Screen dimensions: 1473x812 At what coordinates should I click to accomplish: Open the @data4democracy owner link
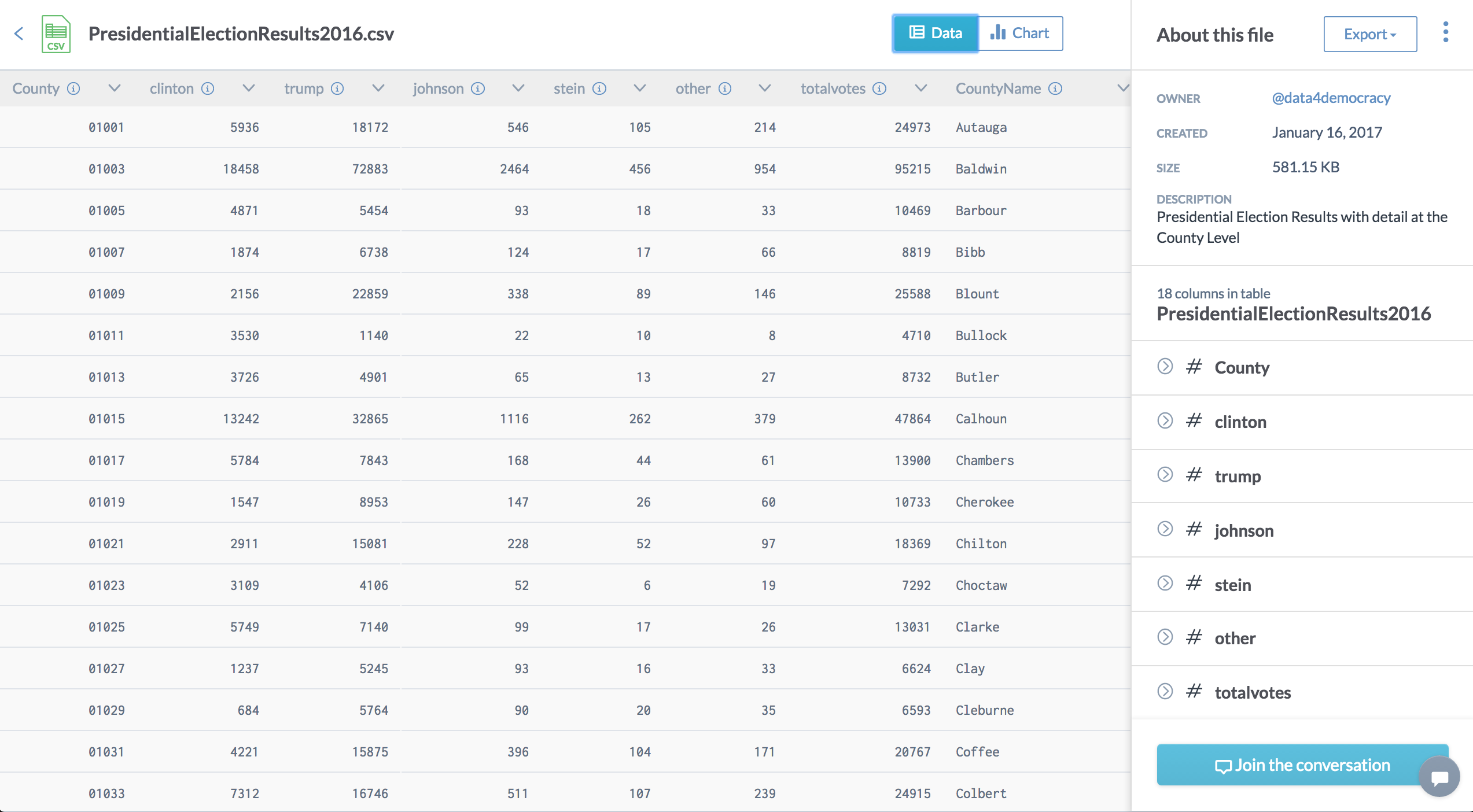coord(1331,98)
